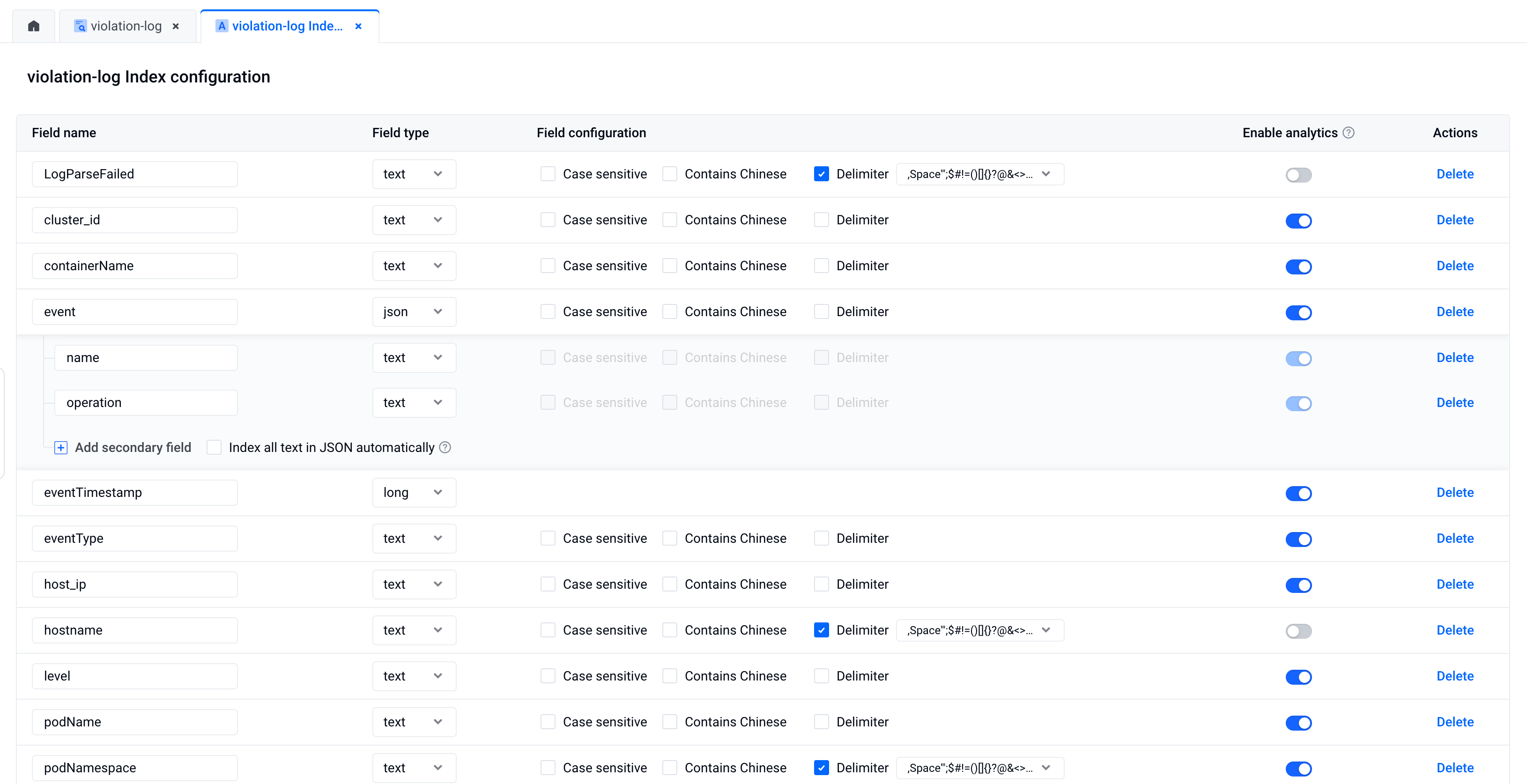Delete the containerName field

[x=1455, y=266]
